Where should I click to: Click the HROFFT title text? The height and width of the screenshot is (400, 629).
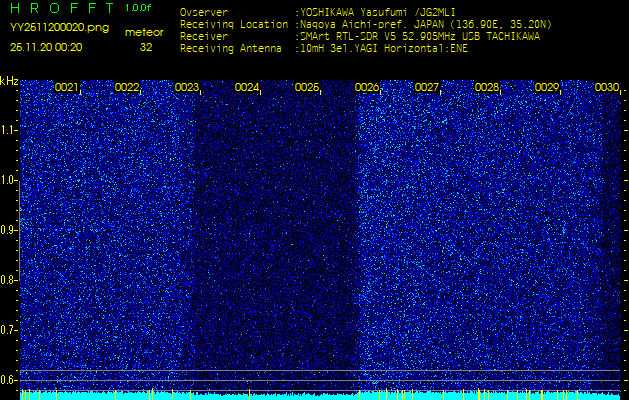click(63, 8)
